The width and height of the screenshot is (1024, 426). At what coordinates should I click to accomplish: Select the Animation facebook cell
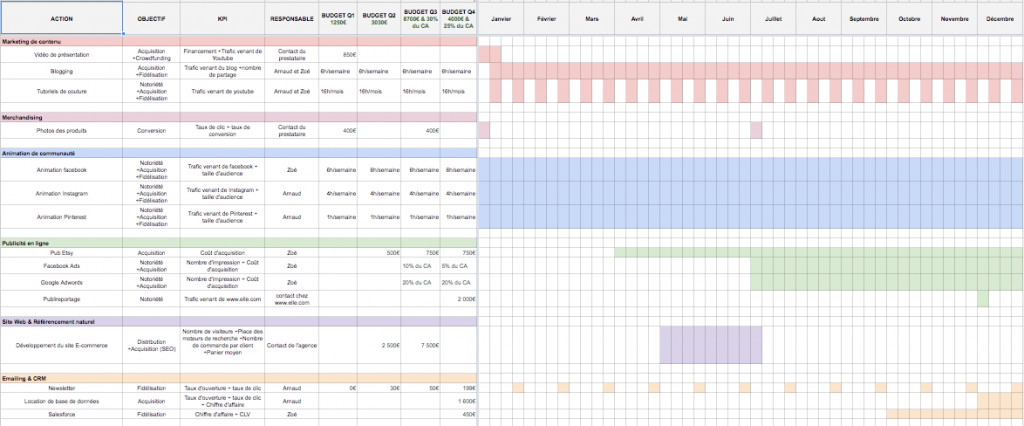click(x=61, y=170)
